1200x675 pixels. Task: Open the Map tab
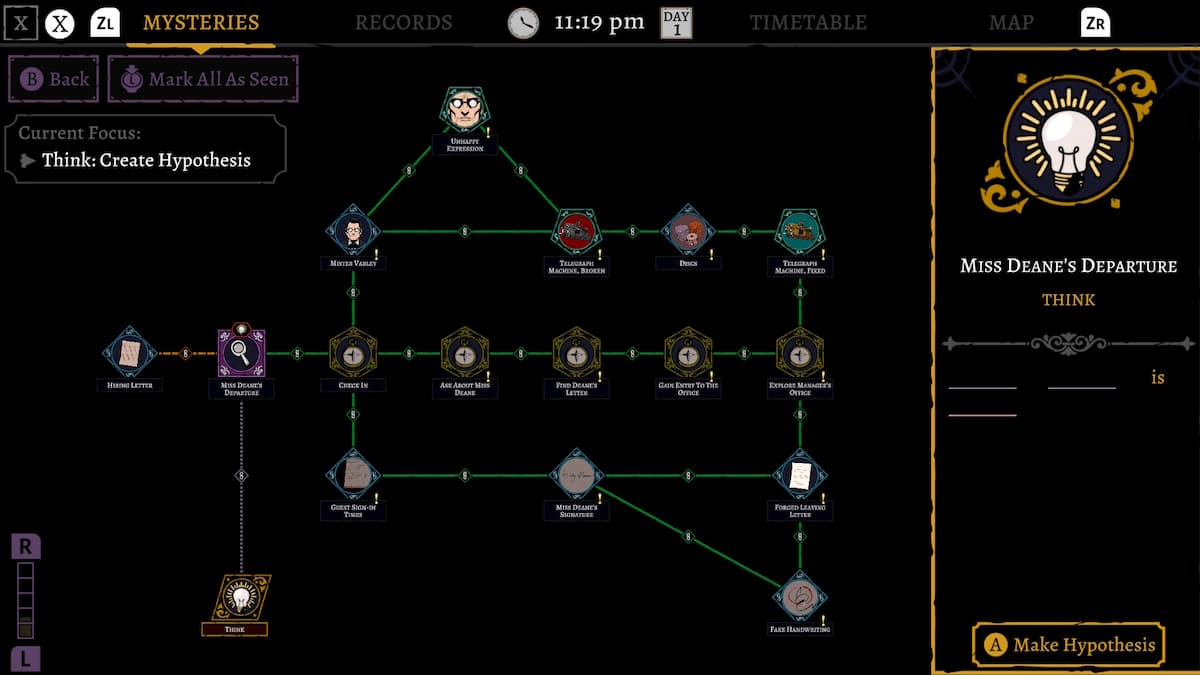pyautogui.click(x=1011, y=22)
